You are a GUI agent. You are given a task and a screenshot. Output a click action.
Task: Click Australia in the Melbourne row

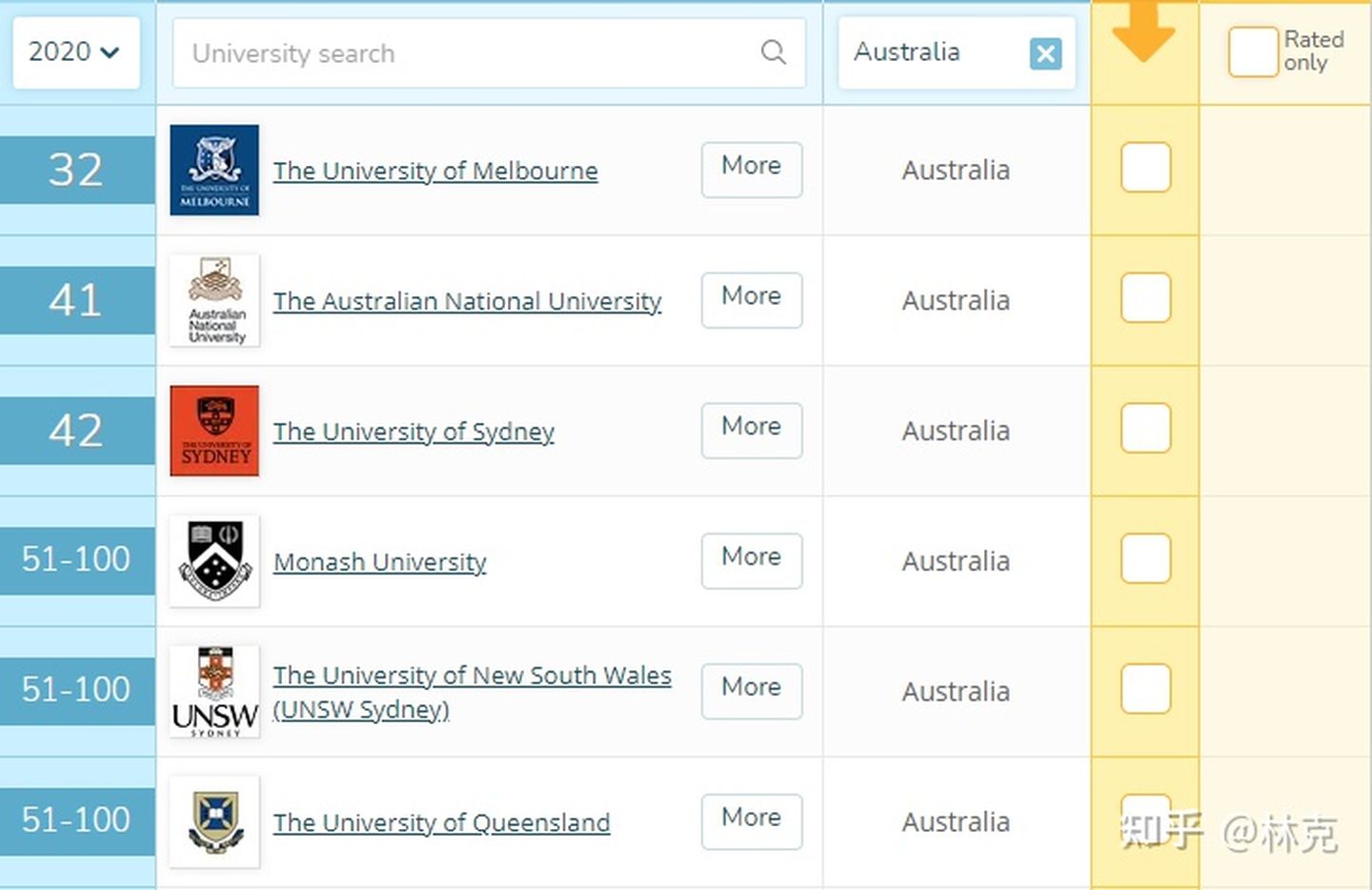[x=956, y=171]
